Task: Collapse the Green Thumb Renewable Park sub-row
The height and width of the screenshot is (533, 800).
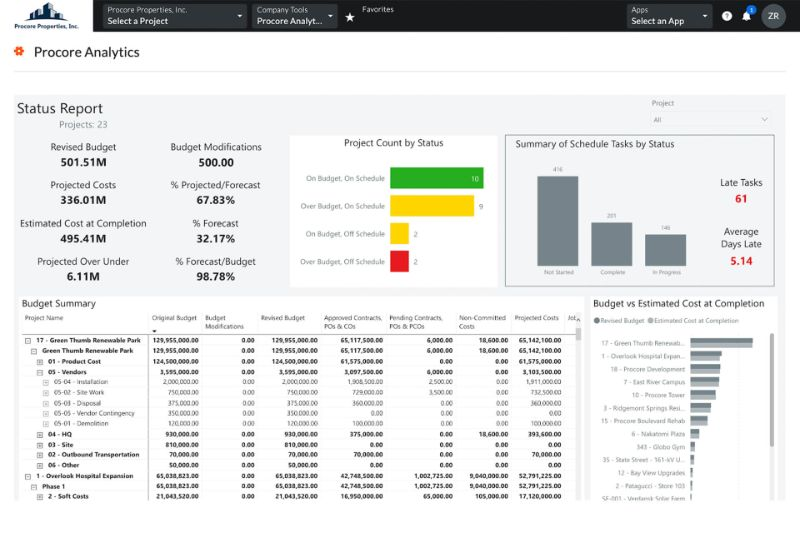Action: (34, 351)
